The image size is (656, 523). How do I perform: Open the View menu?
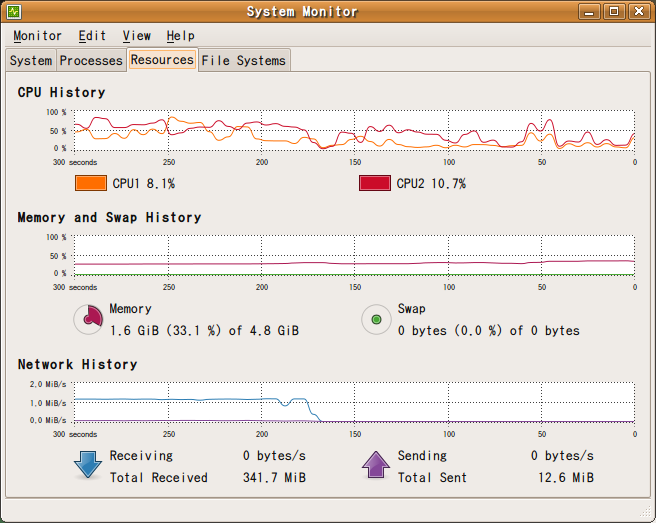tap(137, 36)
